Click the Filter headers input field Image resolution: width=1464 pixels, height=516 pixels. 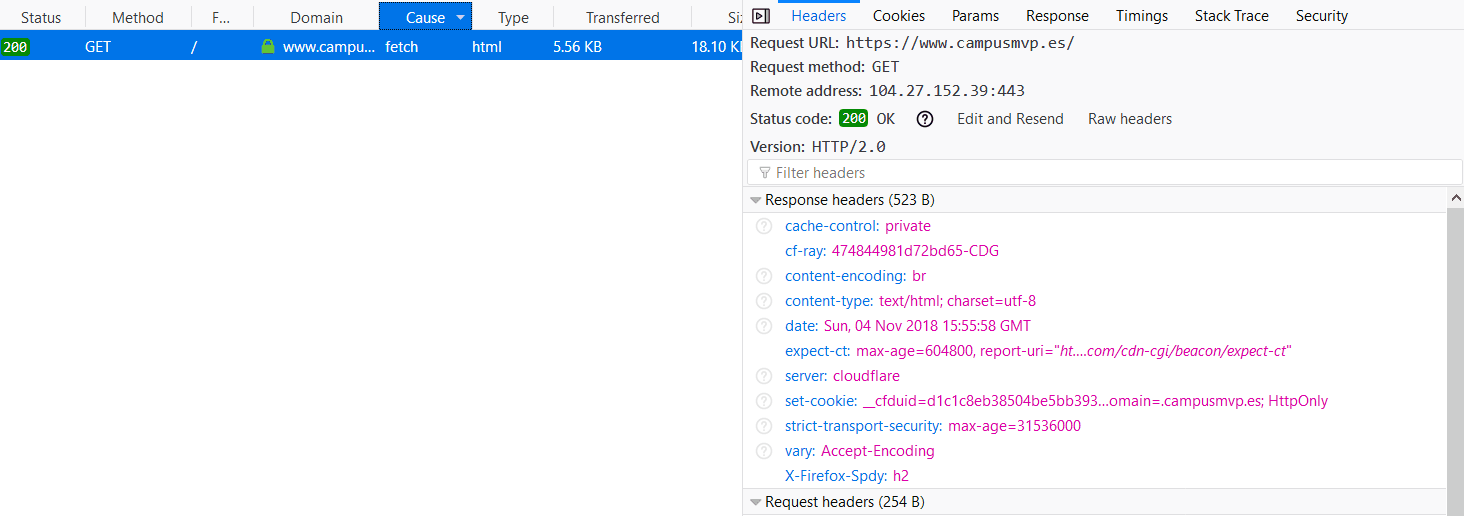[1100, 173]
